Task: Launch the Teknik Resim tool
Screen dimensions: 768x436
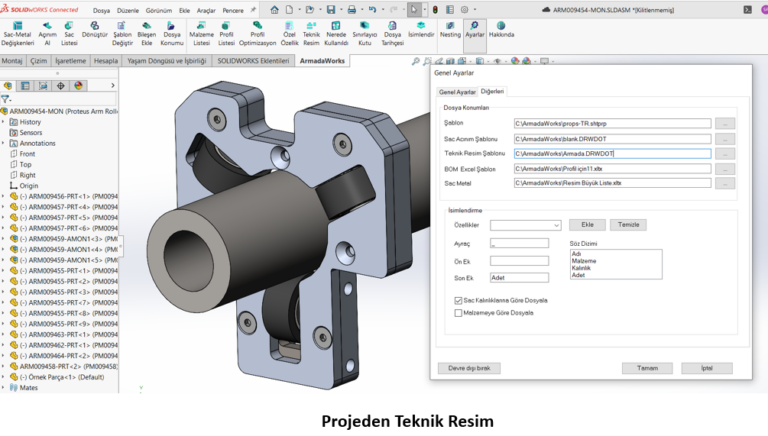Action: (x=311, y=27)
